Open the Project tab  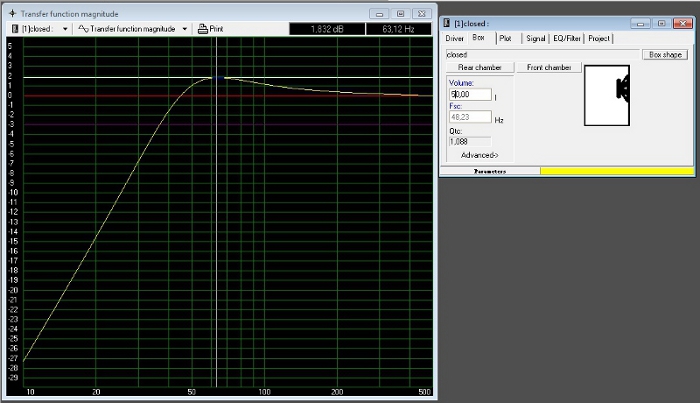point(599,38)
